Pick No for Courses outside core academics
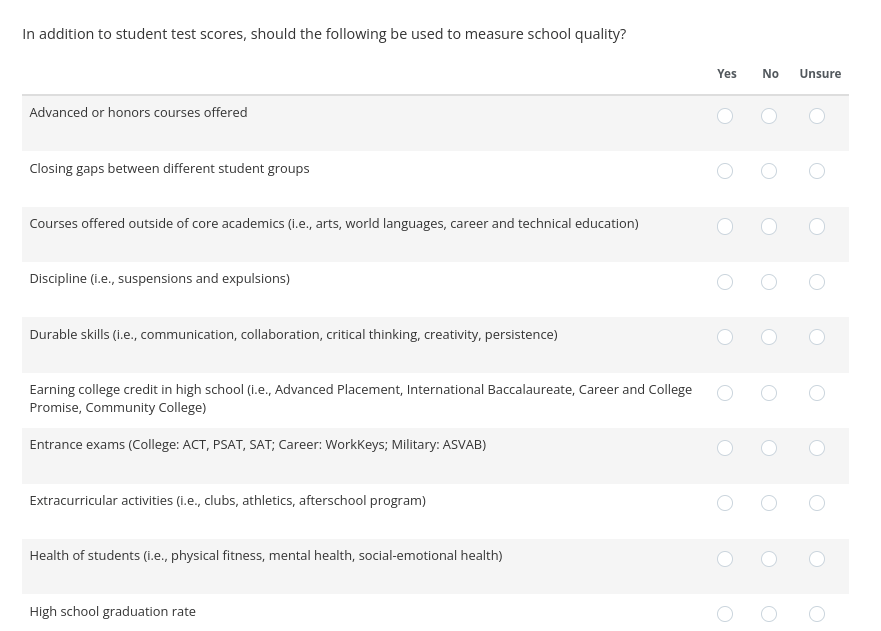 pyautogui.click(x=769, y=227)
